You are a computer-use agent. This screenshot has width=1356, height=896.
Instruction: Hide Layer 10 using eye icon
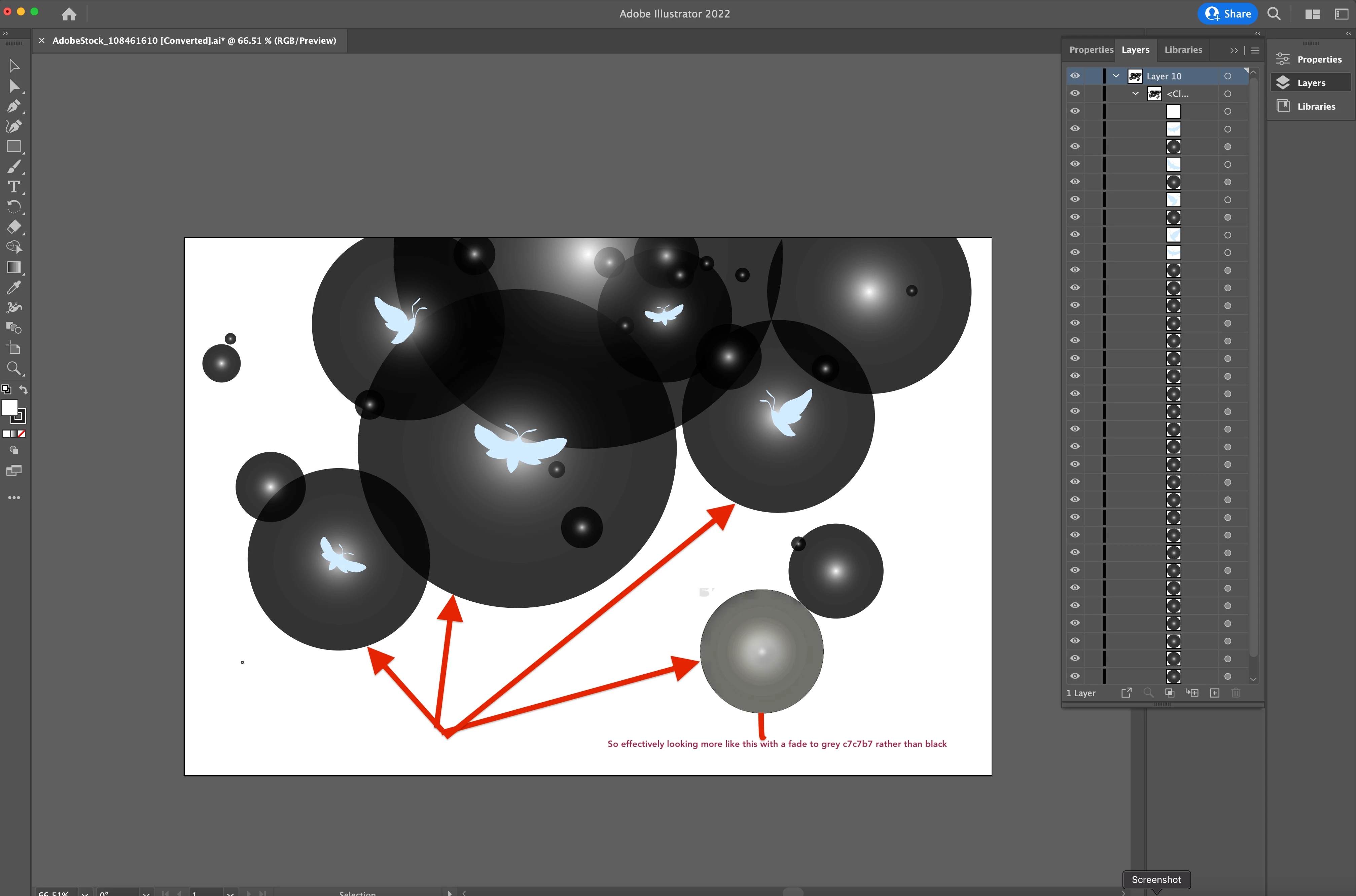[x=1075, y=76]
